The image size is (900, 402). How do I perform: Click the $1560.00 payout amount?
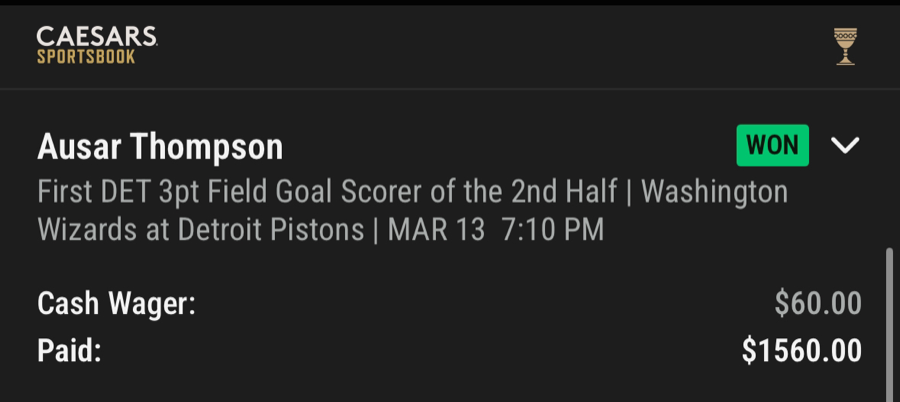point(801,351)
